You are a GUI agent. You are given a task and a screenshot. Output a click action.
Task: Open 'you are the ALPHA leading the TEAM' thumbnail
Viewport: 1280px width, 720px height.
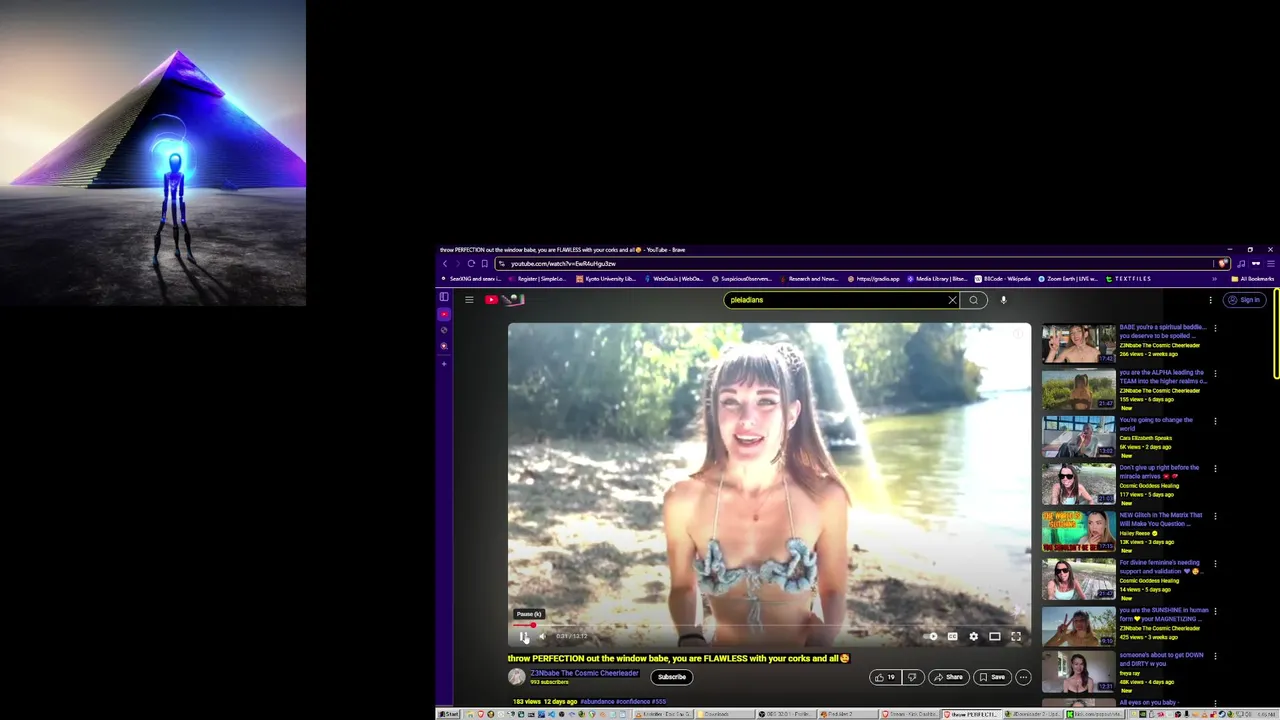tap(1078, 390)
